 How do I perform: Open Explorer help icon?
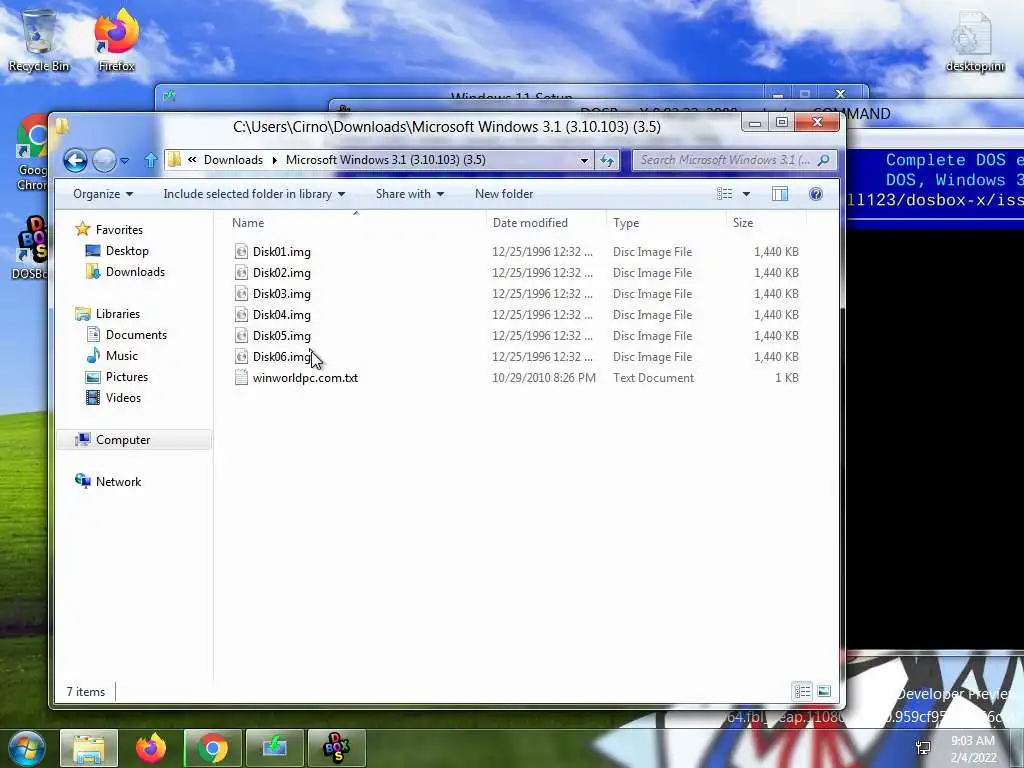[816, 194]
